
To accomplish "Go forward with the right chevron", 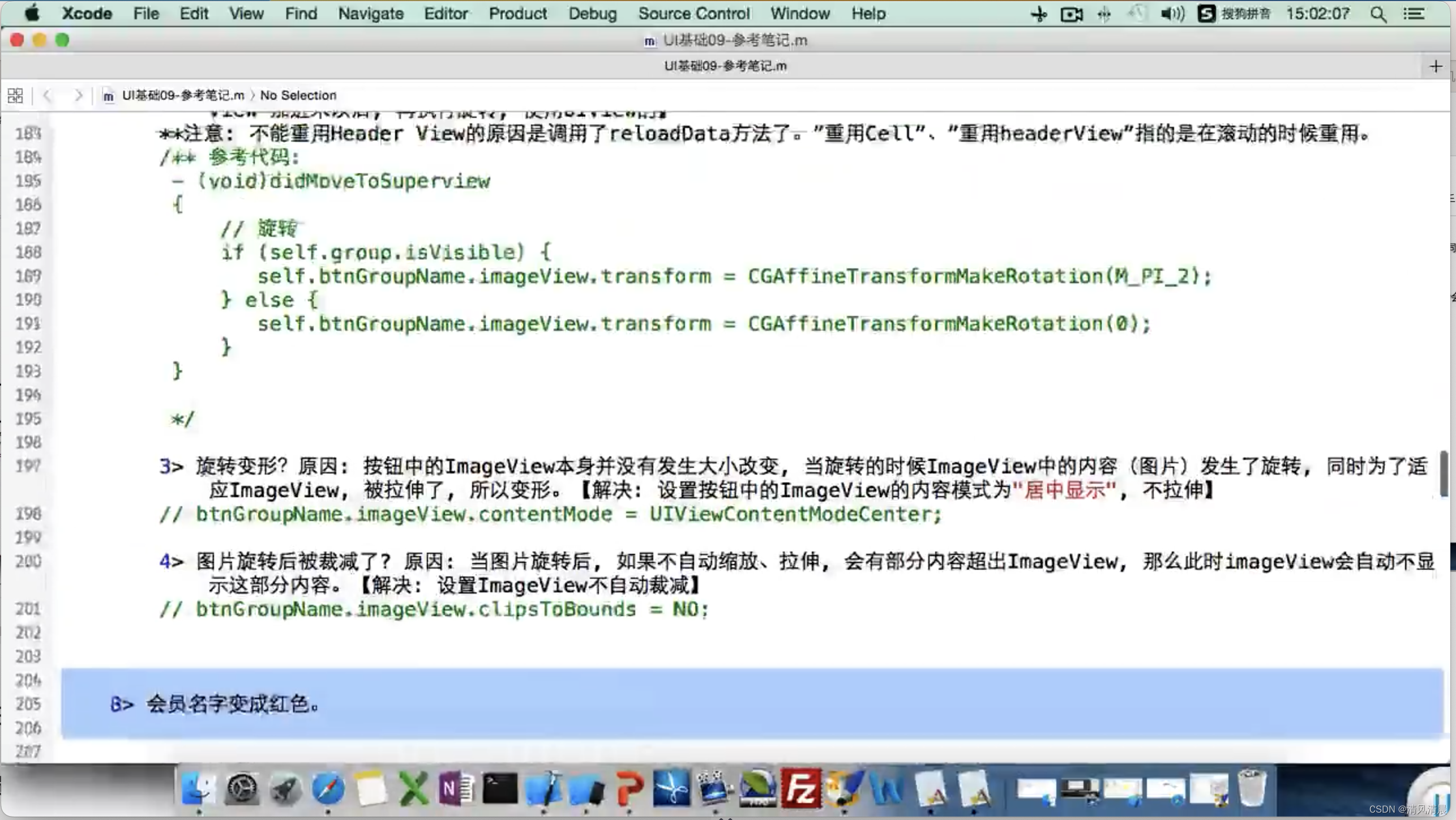I will pos(78,95).
